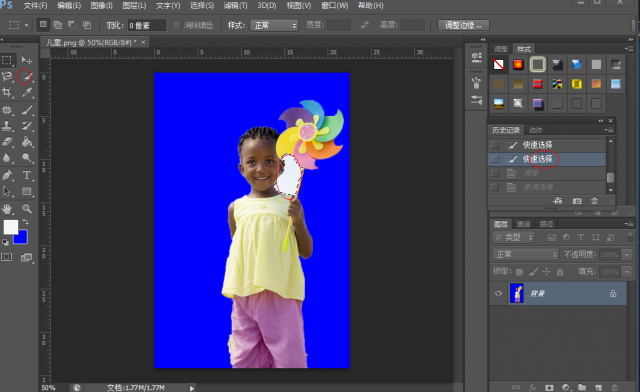Image resolution: width=640 pixels, height=392 pixels.
Task: Choose Intersect with selection mode
Action: click(87, 25)
